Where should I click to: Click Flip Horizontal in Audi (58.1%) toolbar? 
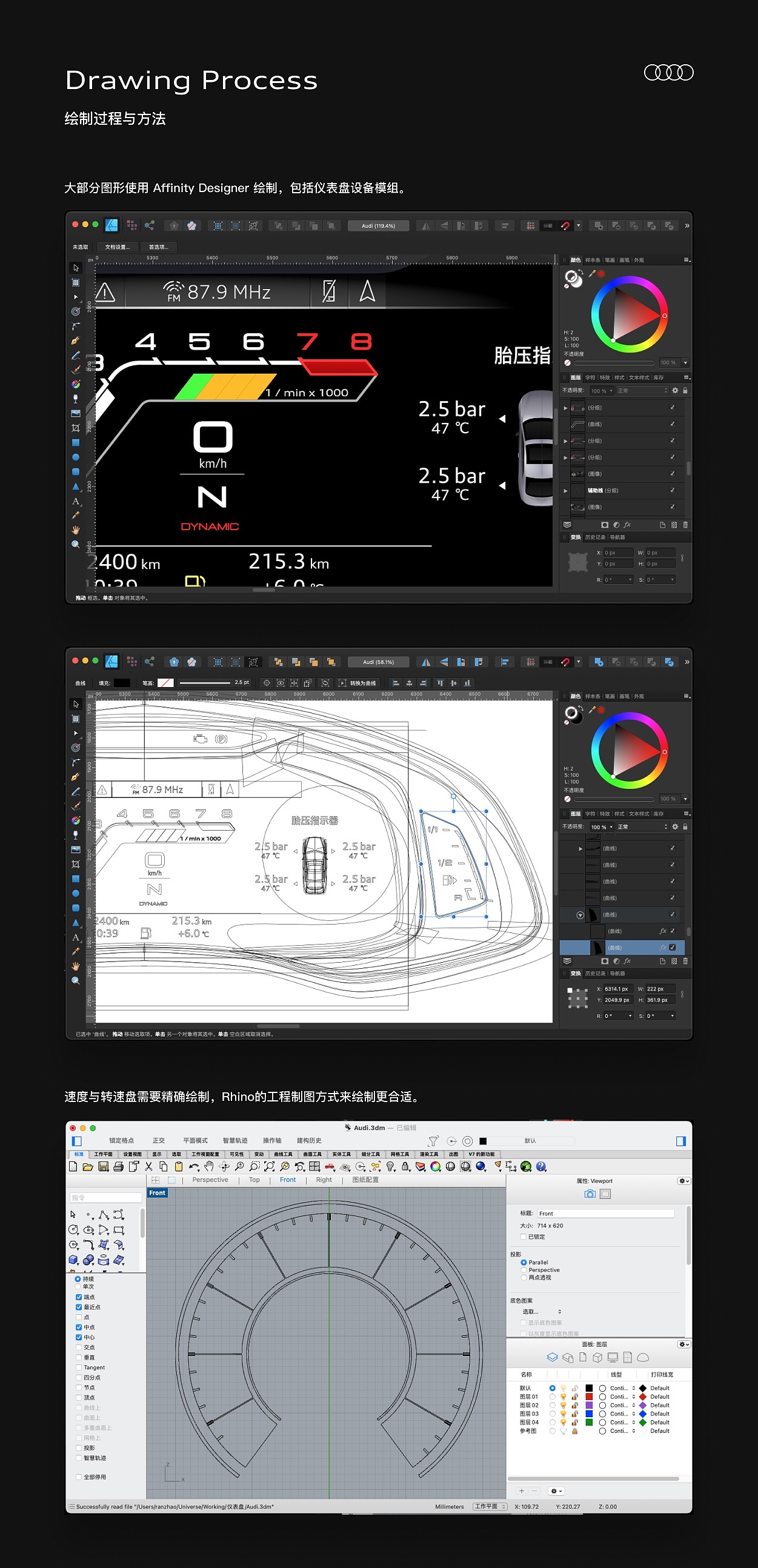[426, 662]
